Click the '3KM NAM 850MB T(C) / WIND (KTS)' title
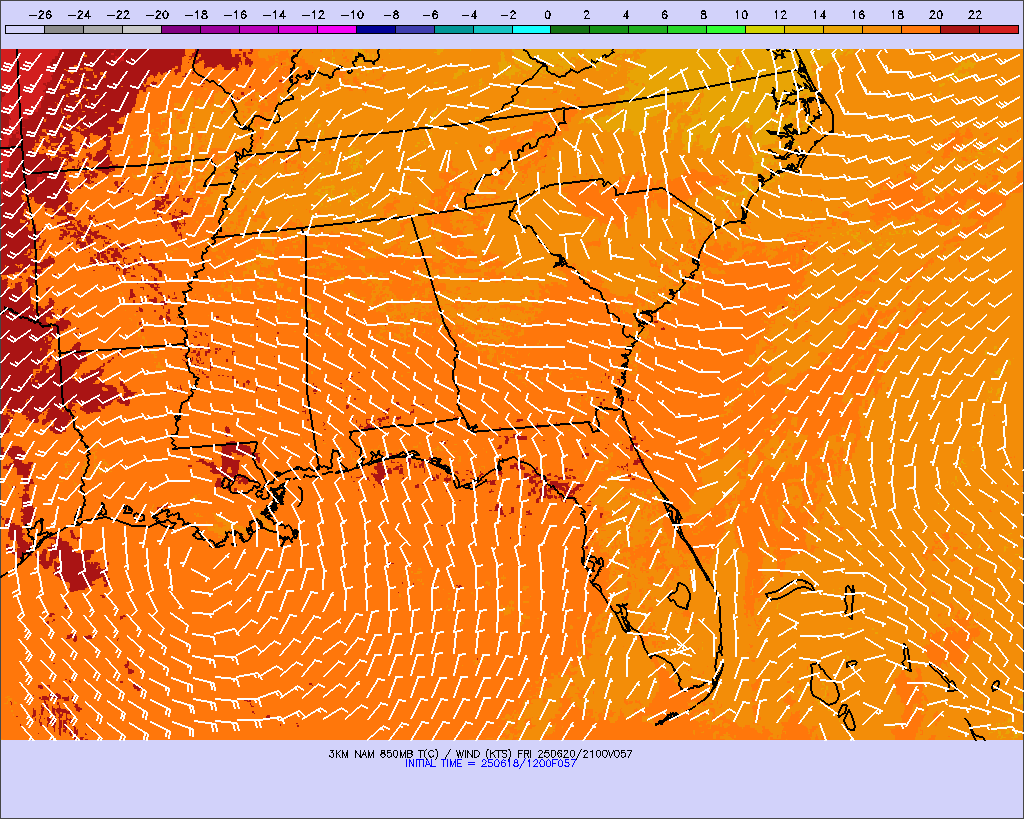Viewport: 1024px width, 819px height. pos(421,754)
